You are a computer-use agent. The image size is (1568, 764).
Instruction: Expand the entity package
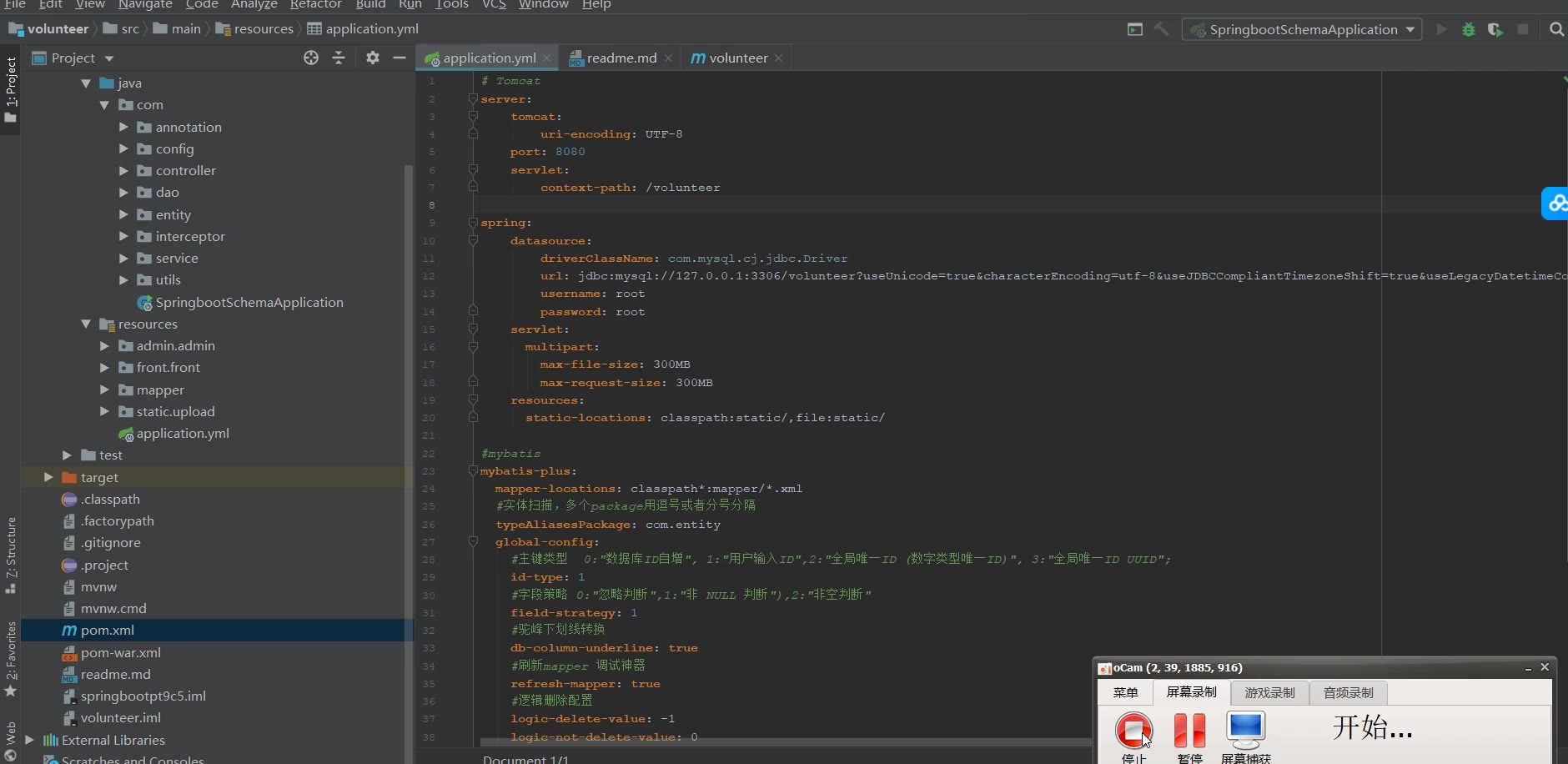tap(123, 214)
